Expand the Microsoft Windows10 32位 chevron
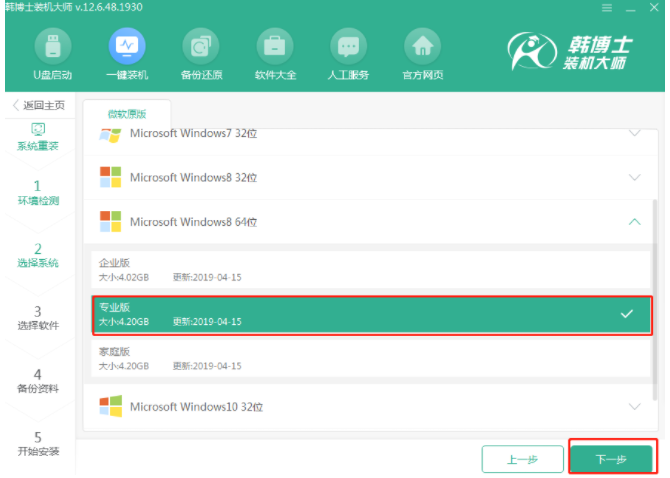Screen dimensions: 670x478 click(634, 406)
